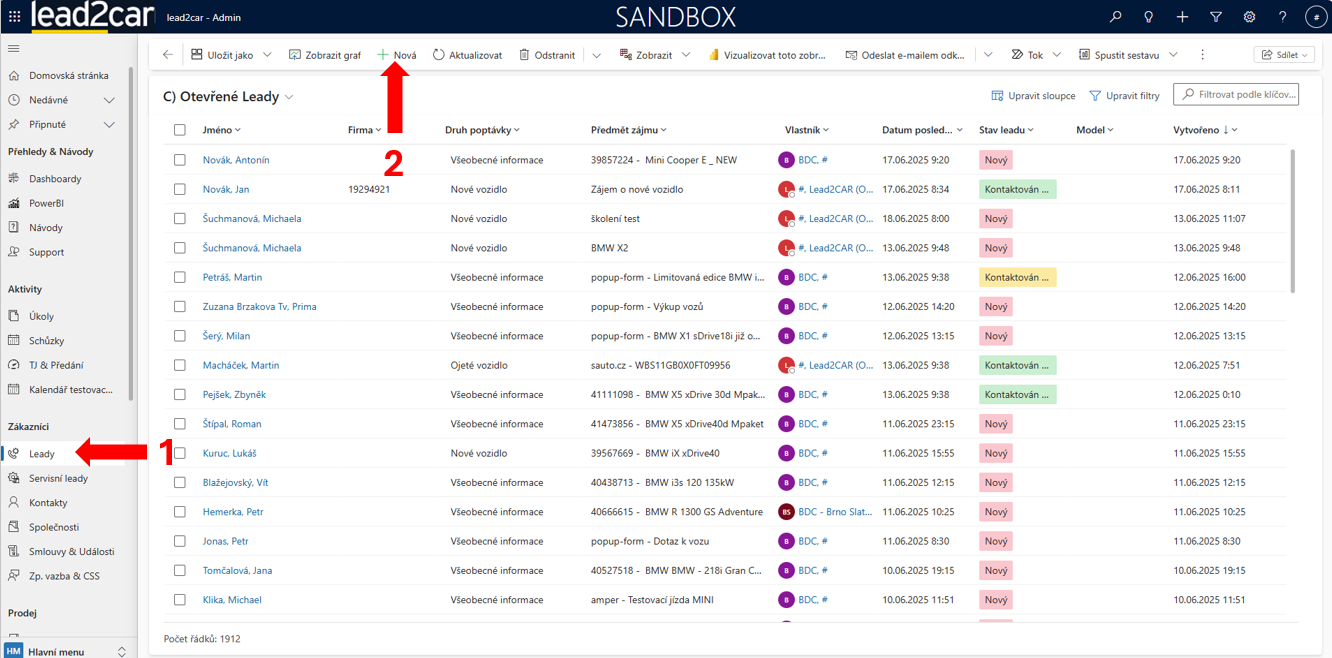
Task: Open the Sdílet dropdown button
Action: [1285, 55]
